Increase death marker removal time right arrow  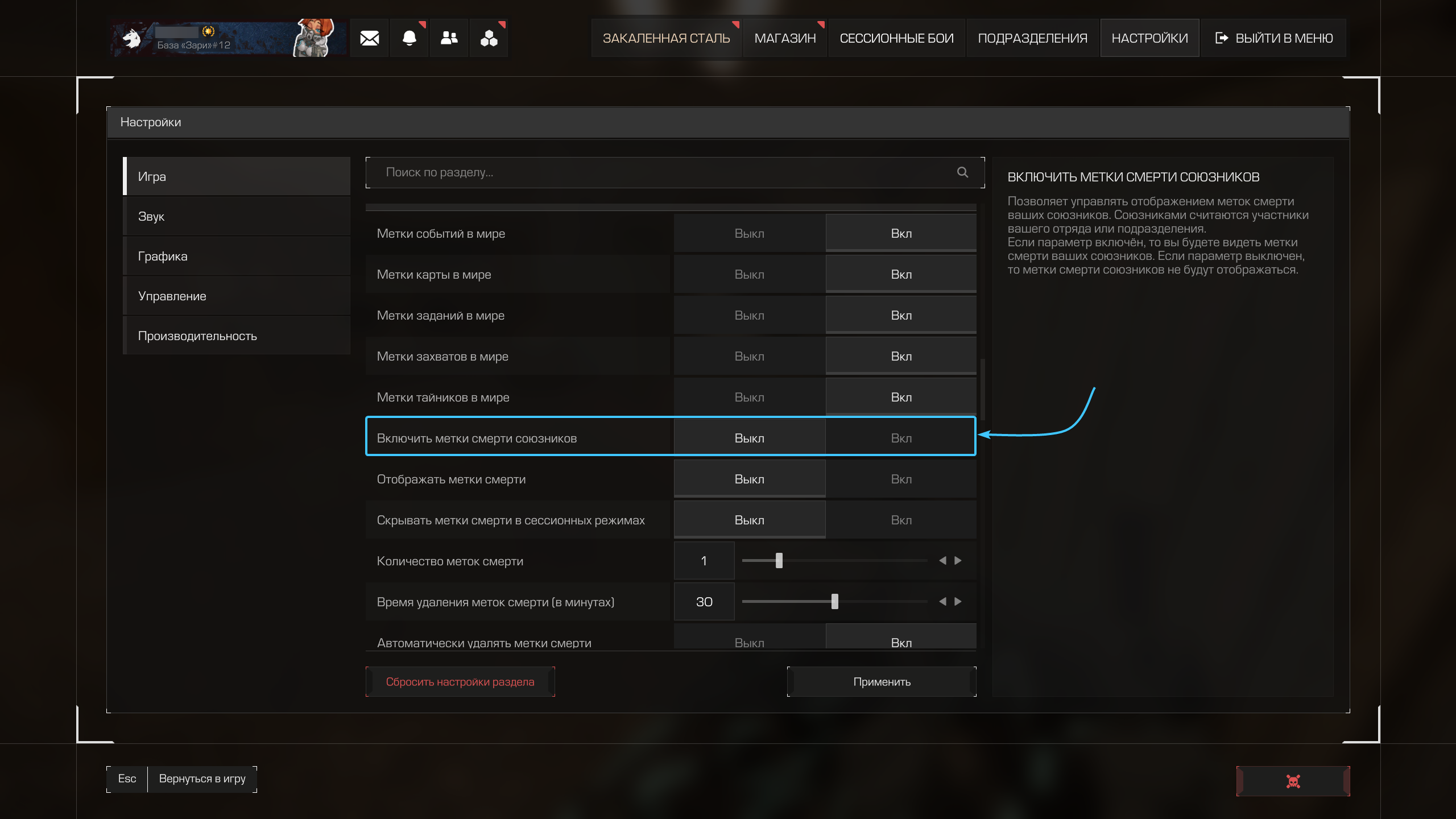pyautogui.click(x=958, y=602)
